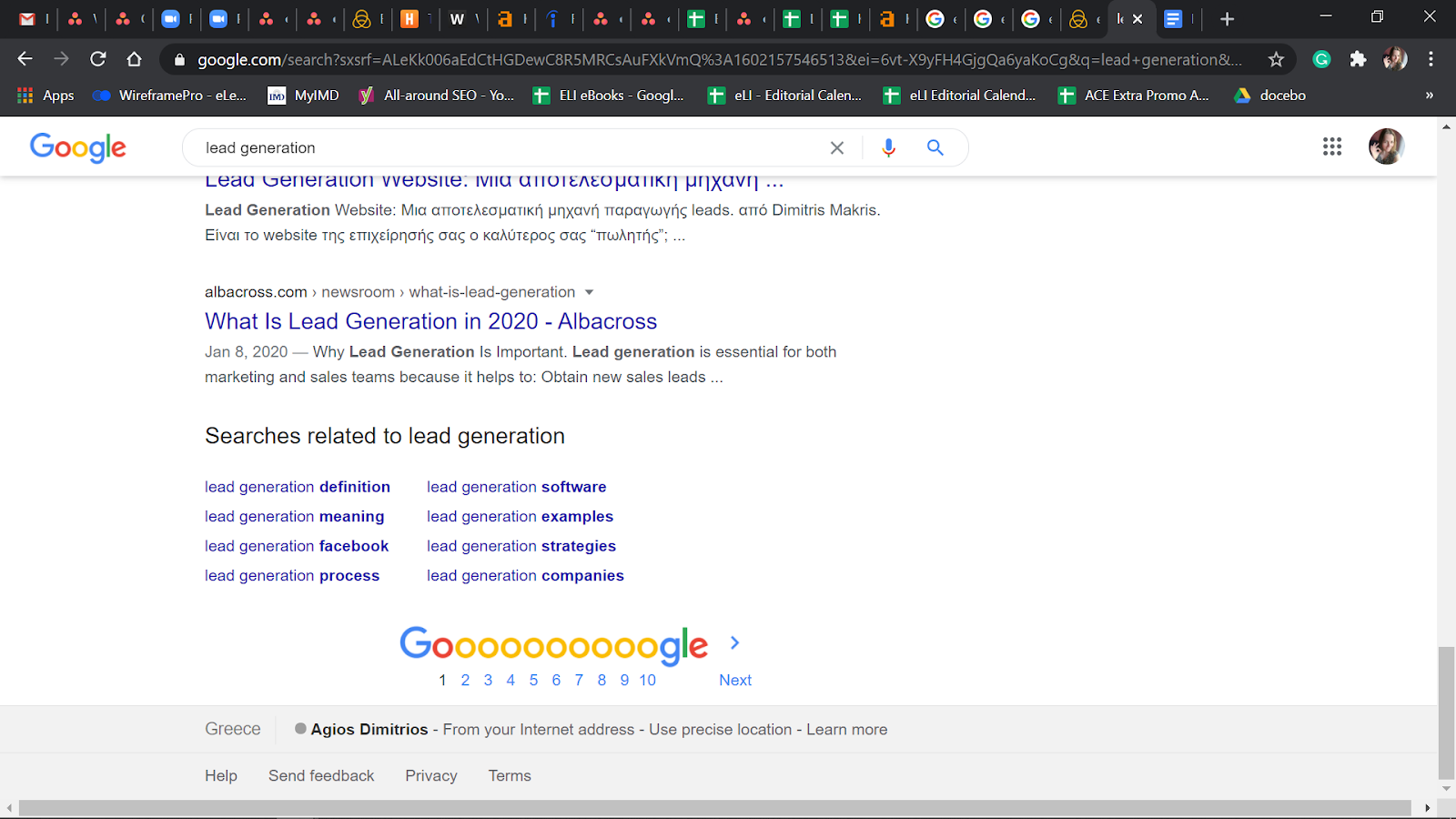Jump to results page 10

click(x=647, y=680)
